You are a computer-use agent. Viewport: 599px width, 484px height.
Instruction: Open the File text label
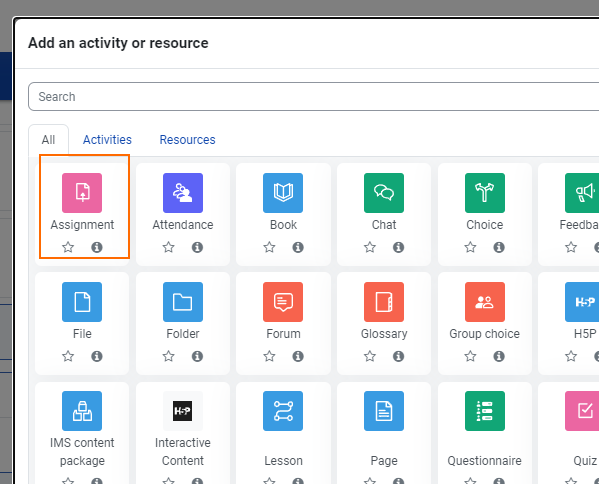point(82,334)
